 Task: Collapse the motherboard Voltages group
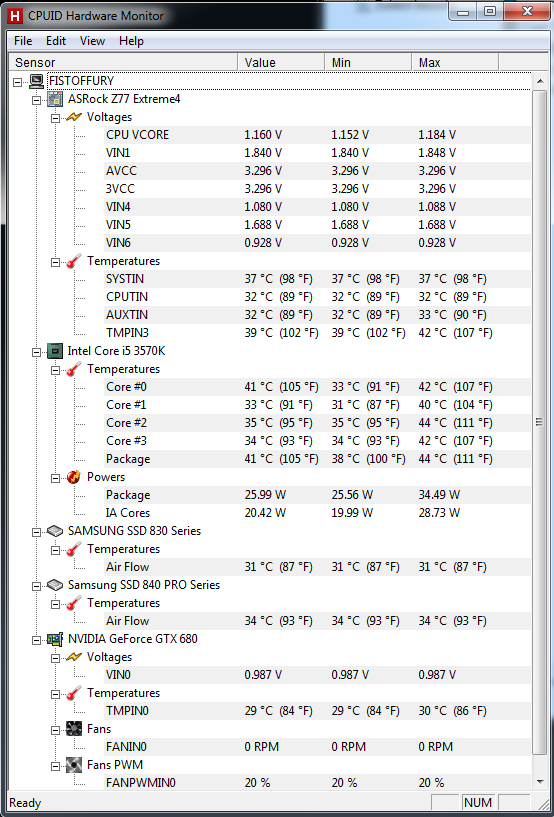pyautogui.click(x=55, y=117)
